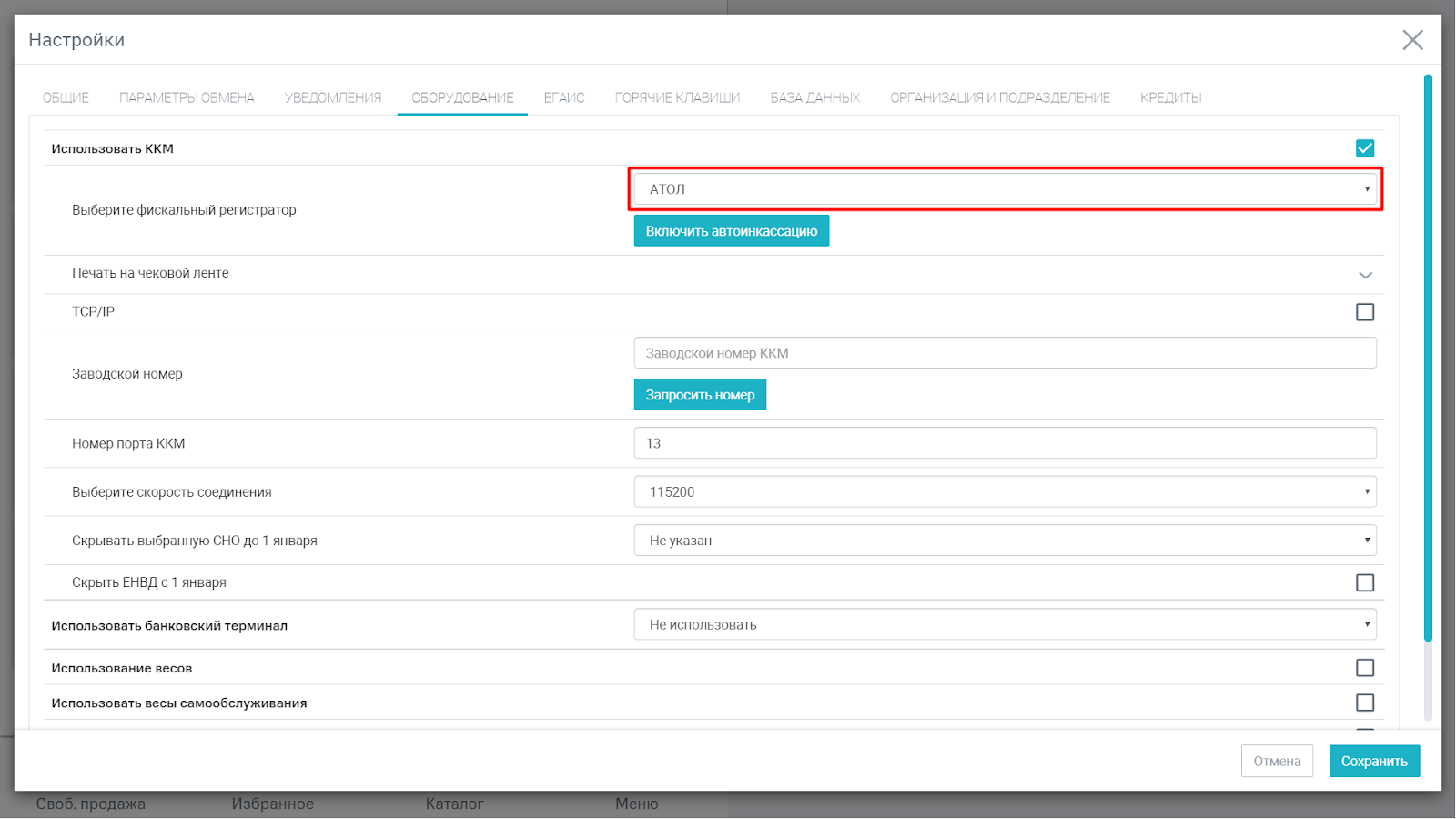Switch to БАЗА ДАННЫХ tab
The width and height of the screenshot is (1456, 819).
click(815, 97)
